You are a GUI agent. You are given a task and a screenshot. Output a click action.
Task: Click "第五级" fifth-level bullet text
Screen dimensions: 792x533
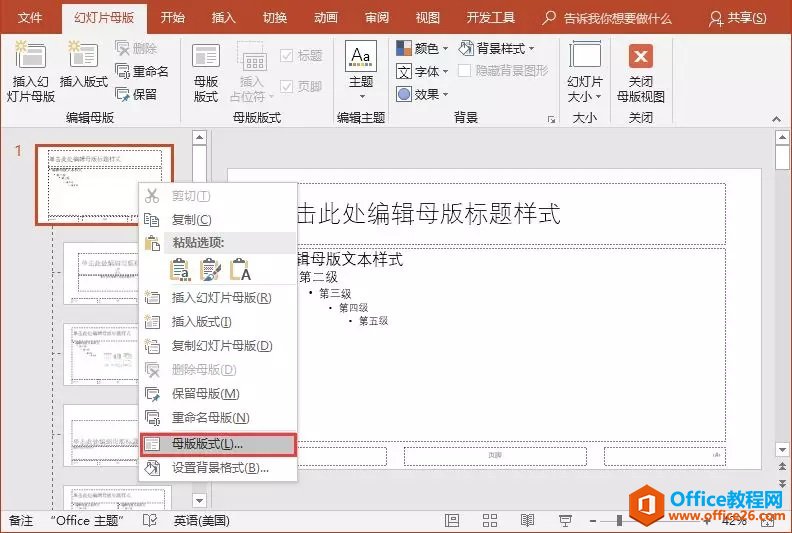tap(373, 321)
